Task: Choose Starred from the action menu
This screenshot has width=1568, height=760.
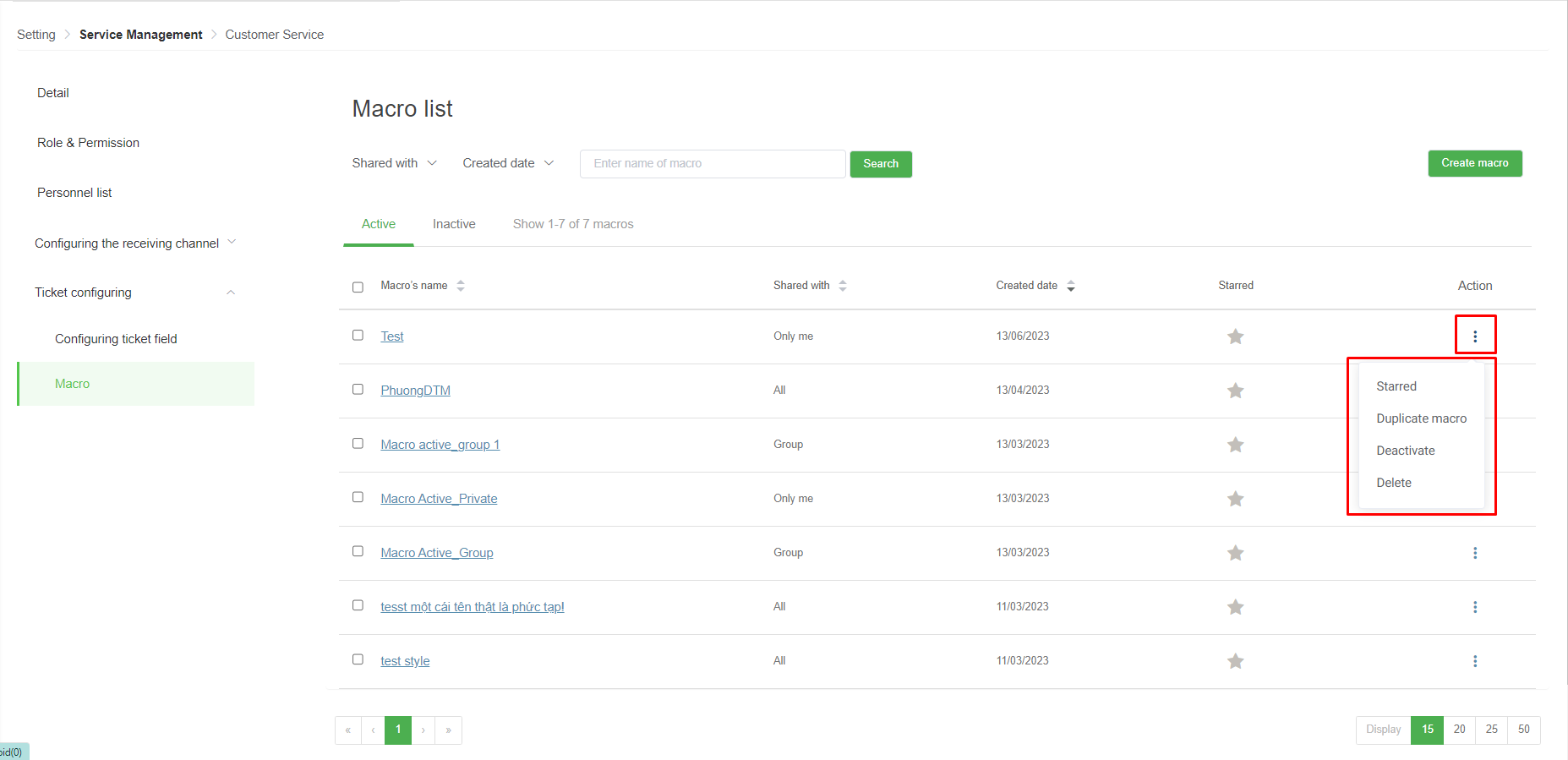Action: tap(1396, 386)
